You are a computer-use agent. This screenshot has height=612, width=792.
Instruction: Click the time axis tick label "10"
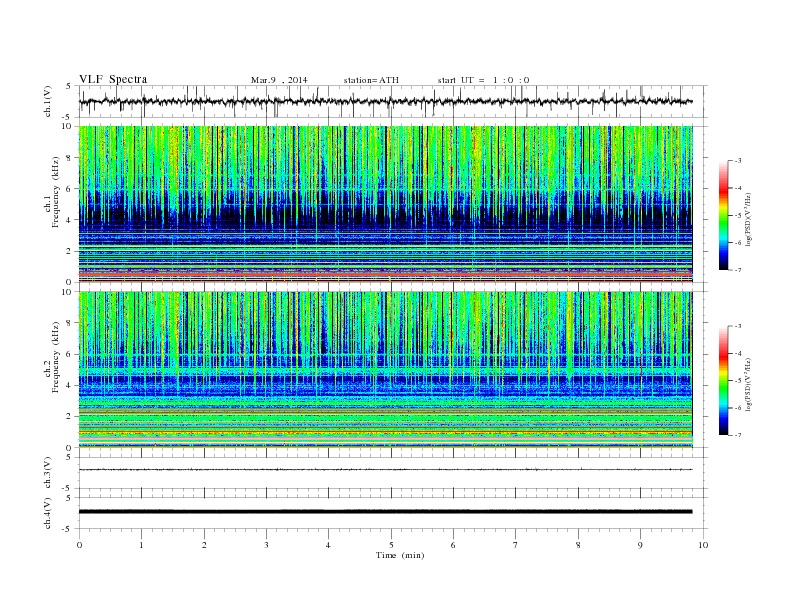(x=703, y=545)
